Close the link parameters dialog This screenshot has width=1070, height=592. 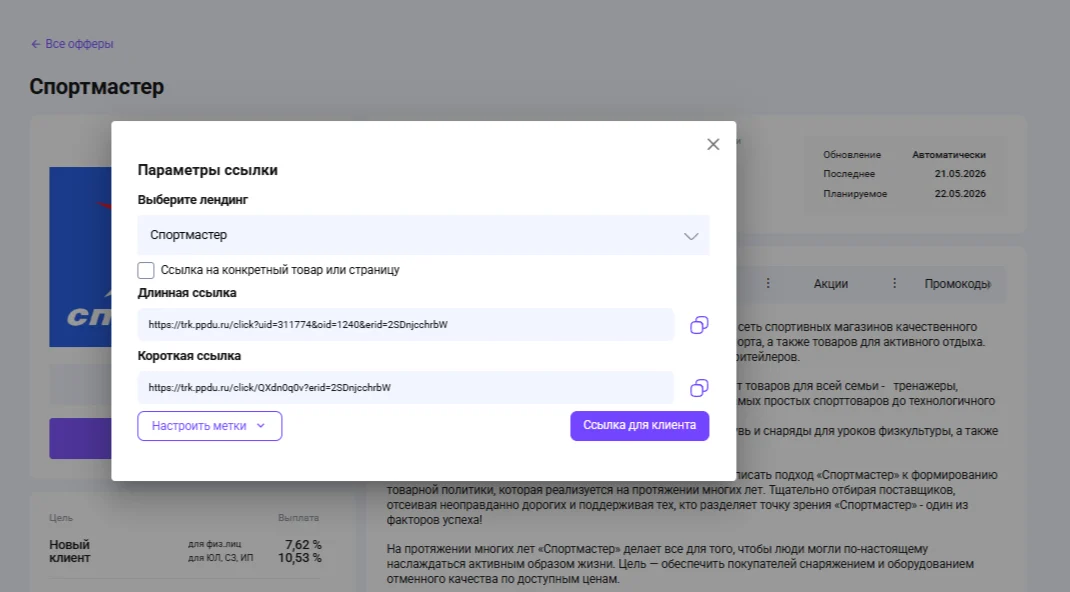713,144
